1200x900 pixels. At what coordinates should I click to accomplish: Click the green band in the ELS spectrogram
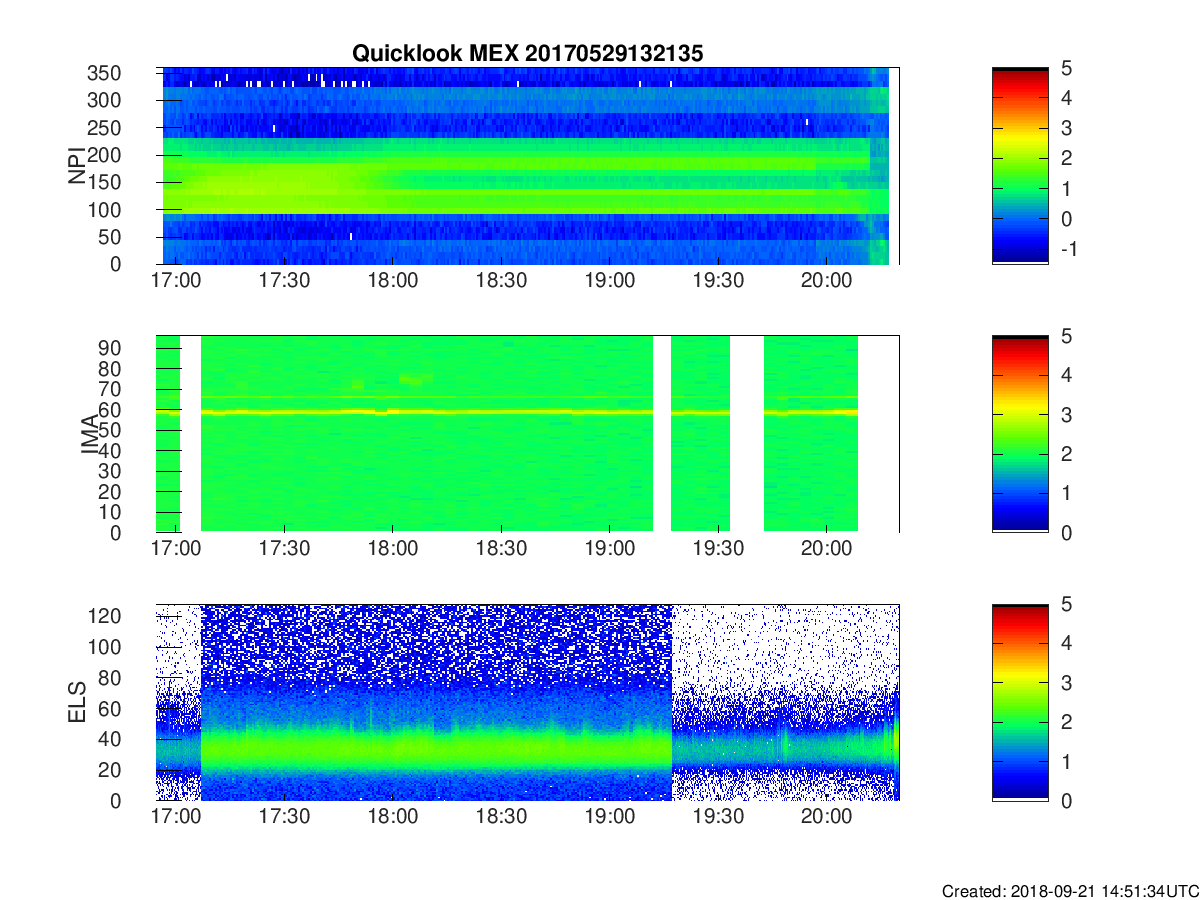tap(436, 747)
